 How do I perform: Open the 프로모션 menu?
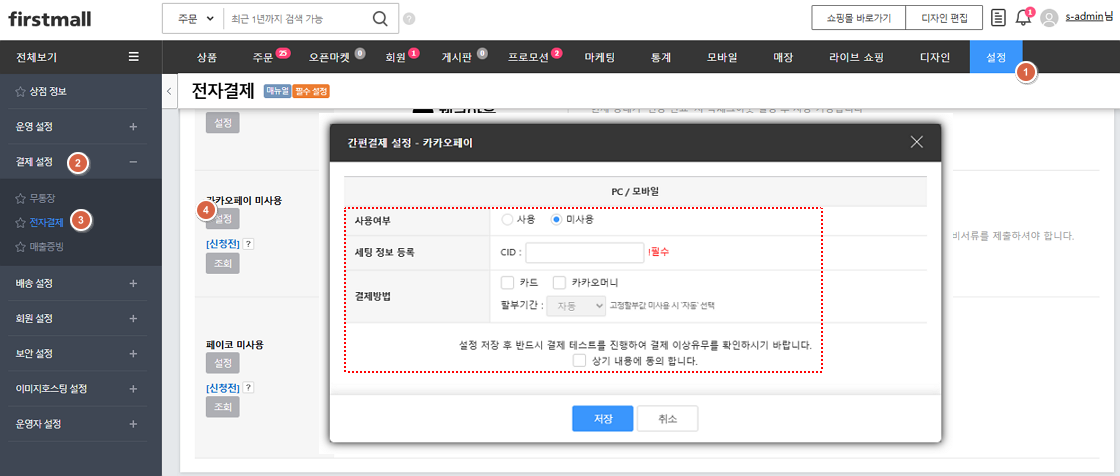click(x=528, y=57)
